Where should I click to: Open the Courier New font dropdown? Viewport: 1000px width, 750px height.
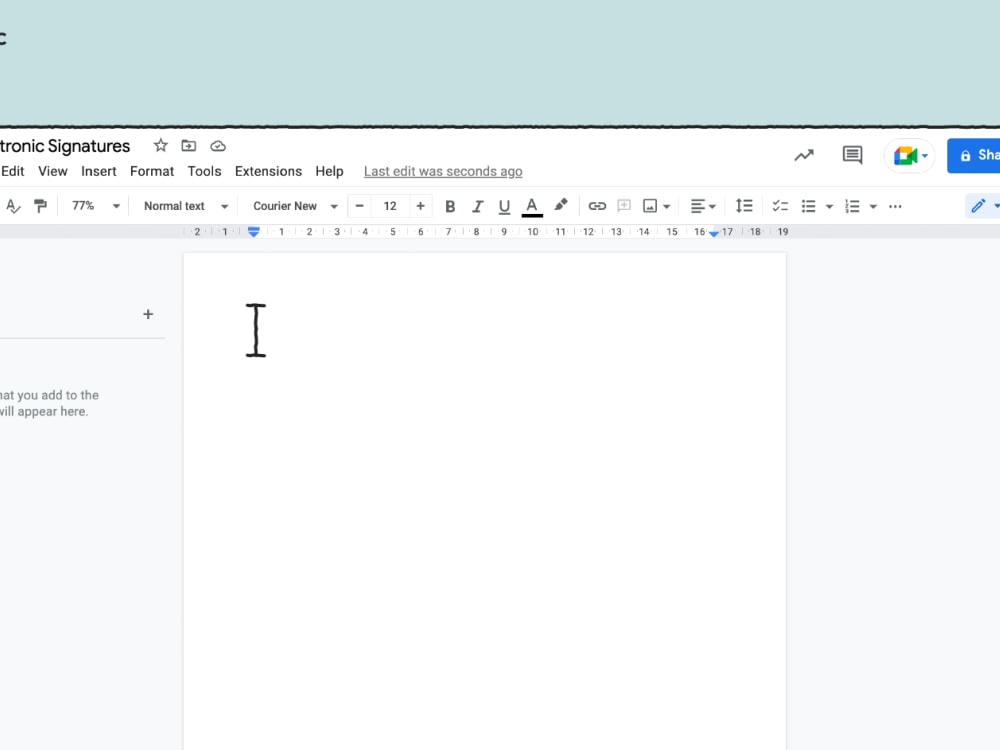(x=295, y=206)
